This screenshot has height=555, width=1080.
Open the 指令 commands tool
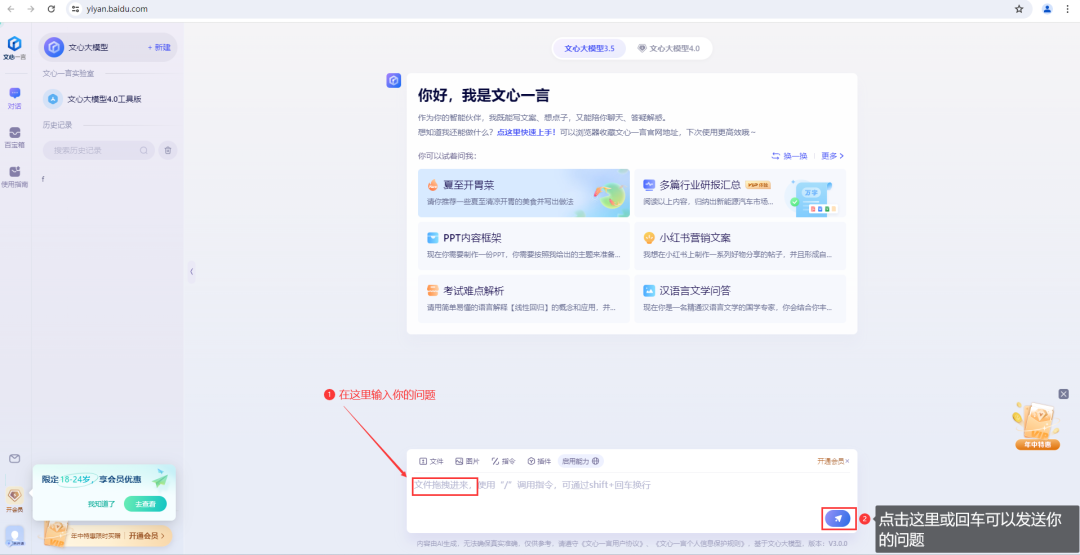[x=503, y=461]
